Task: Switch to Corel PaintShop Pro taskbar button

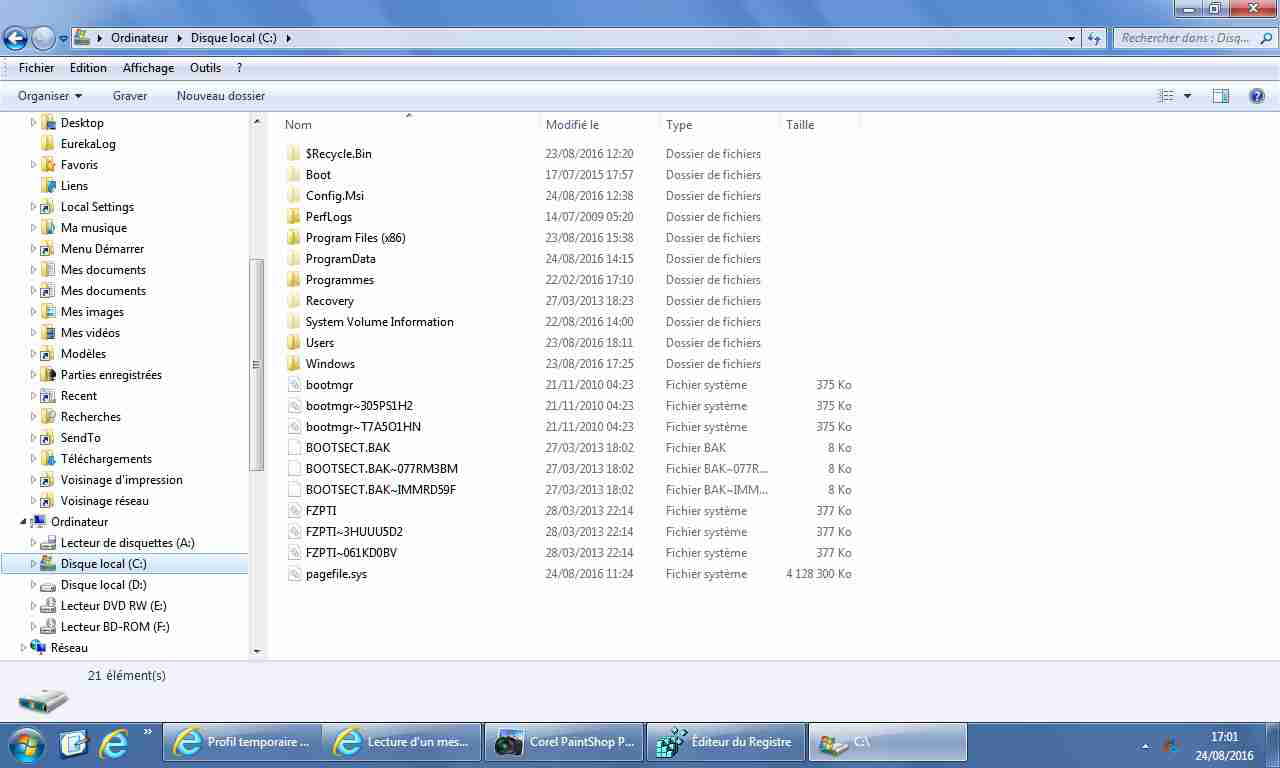Action: point(565,742)
